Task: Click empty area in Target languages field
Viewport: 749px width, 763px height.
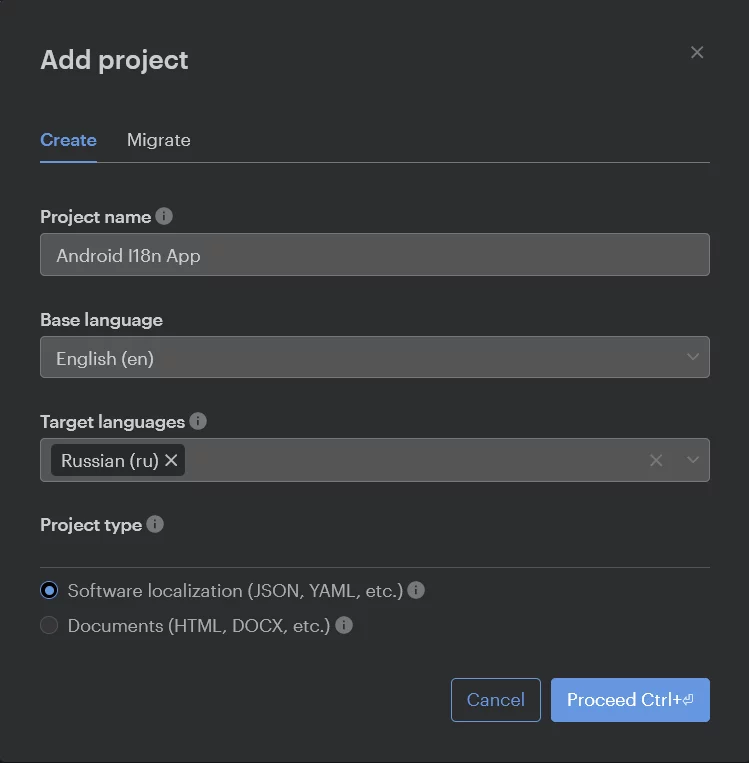Action: 414,460
